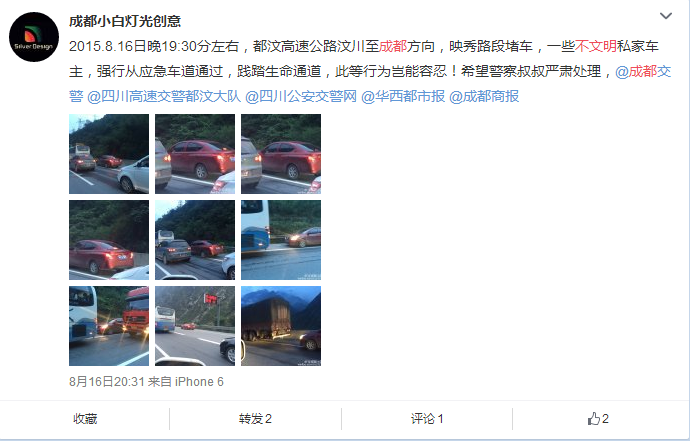
Task: Open the iPhone 6 source link
Action: pyautogui.click(x=199, y=382)
